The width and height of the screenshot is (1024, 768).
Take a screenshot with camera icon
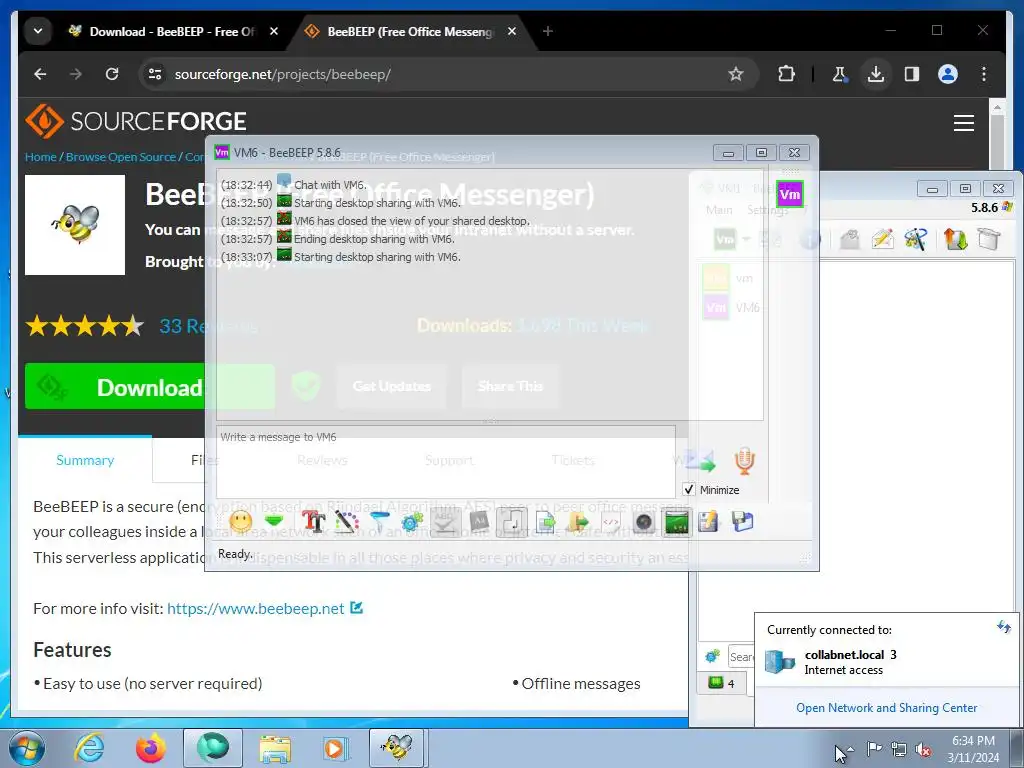[x=644, y=521]
